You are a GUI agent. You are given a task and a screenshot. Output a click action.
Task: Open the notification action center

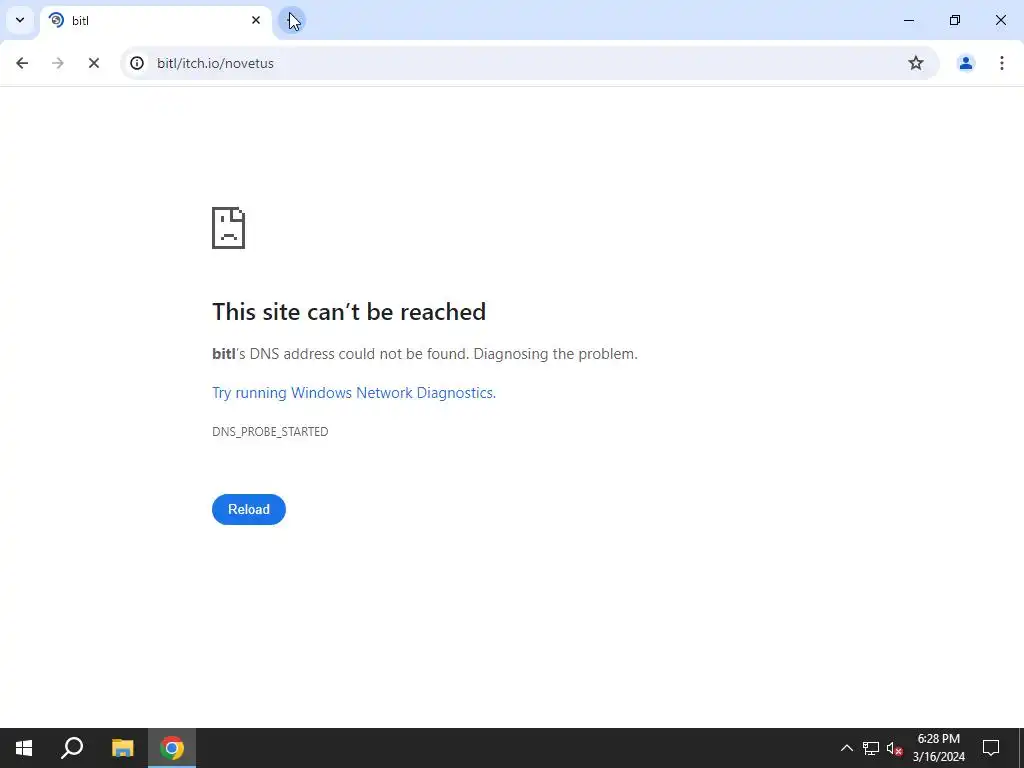click(991, 748)
